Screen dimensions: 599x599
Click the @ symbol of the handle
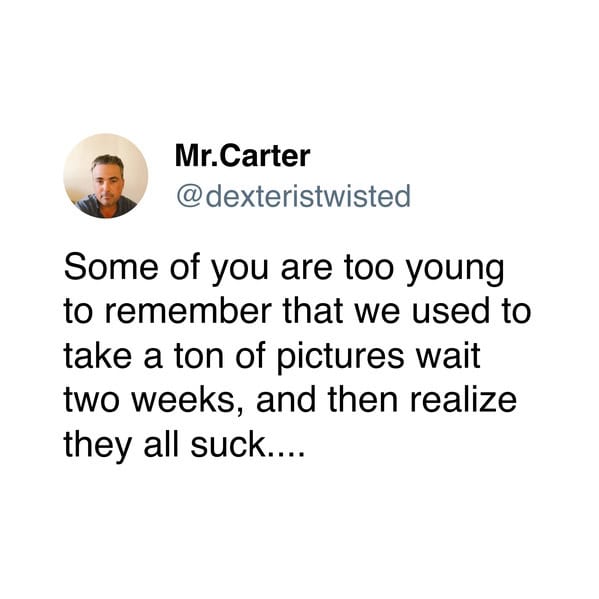pyautogui.click(x=189, y=197)
